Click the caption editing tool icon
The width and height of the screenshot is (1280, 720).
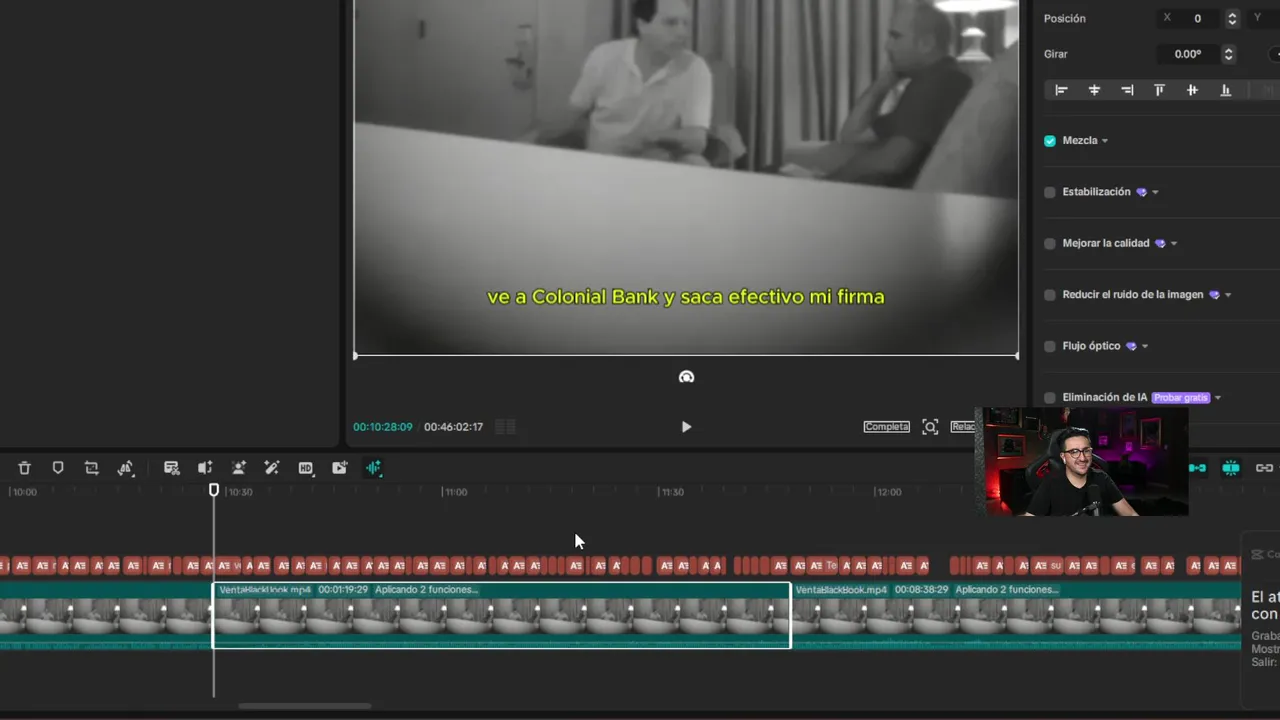pos(172,468)
